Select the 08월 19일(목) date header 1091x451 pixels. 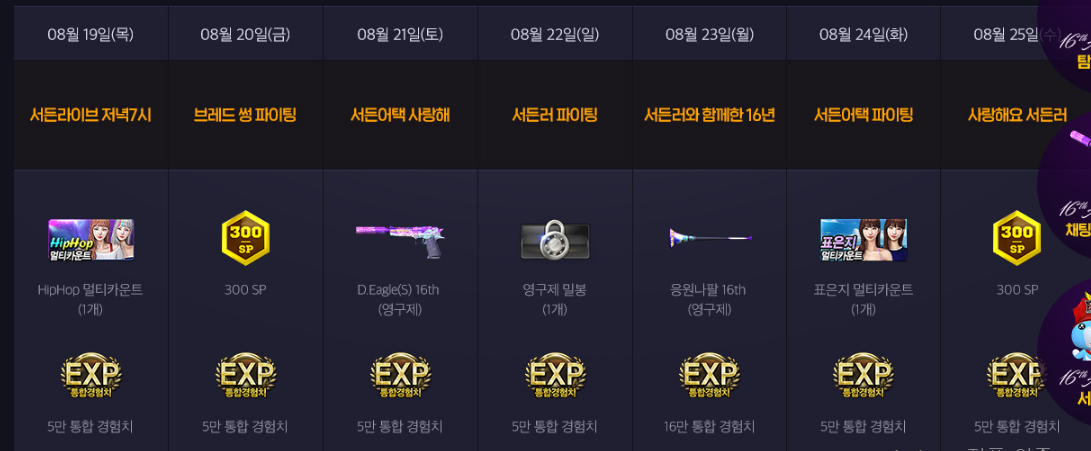(x=91, y=34)
